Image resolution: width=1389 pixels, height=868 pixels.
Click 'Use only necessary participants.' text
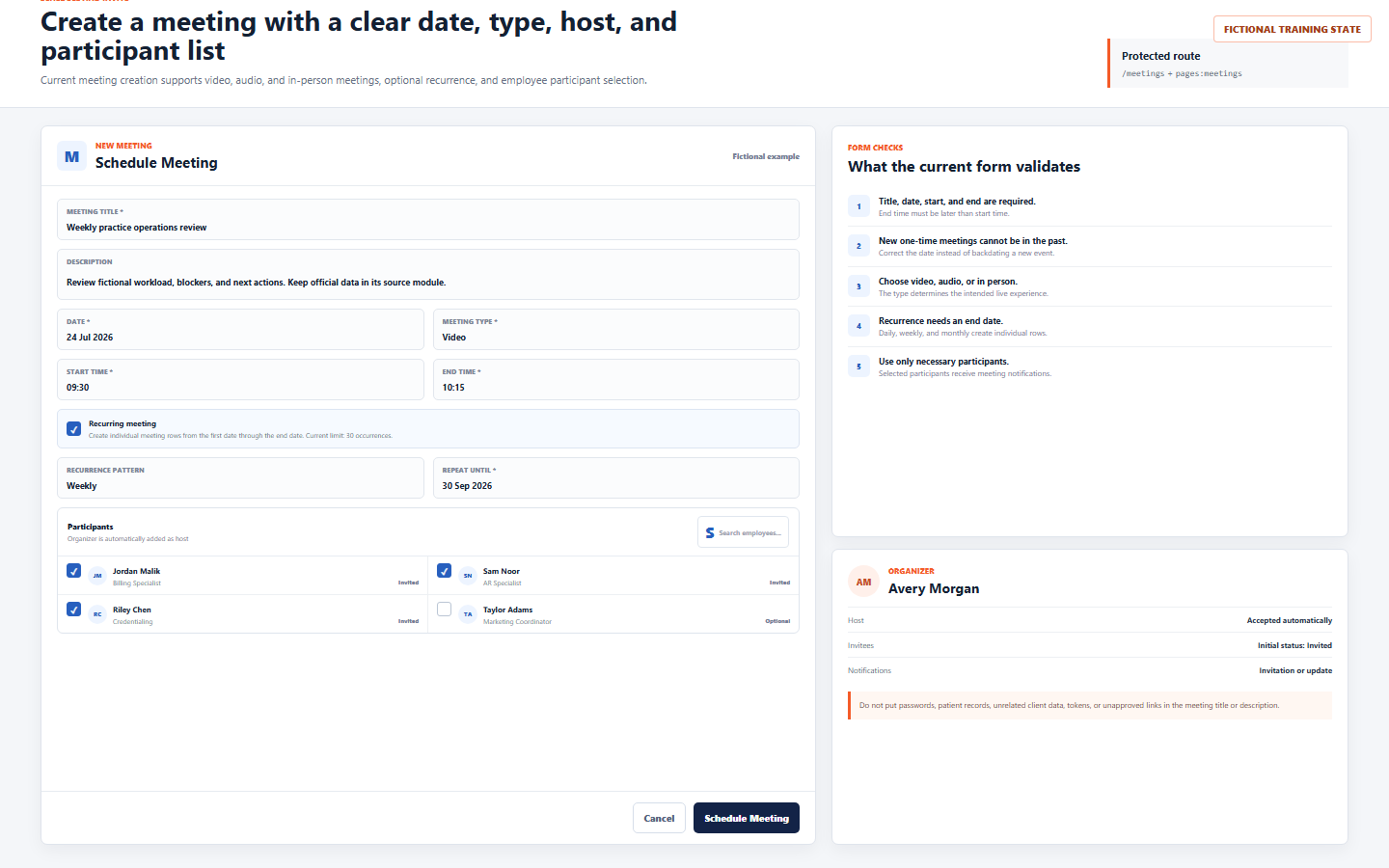pos(943,362)
